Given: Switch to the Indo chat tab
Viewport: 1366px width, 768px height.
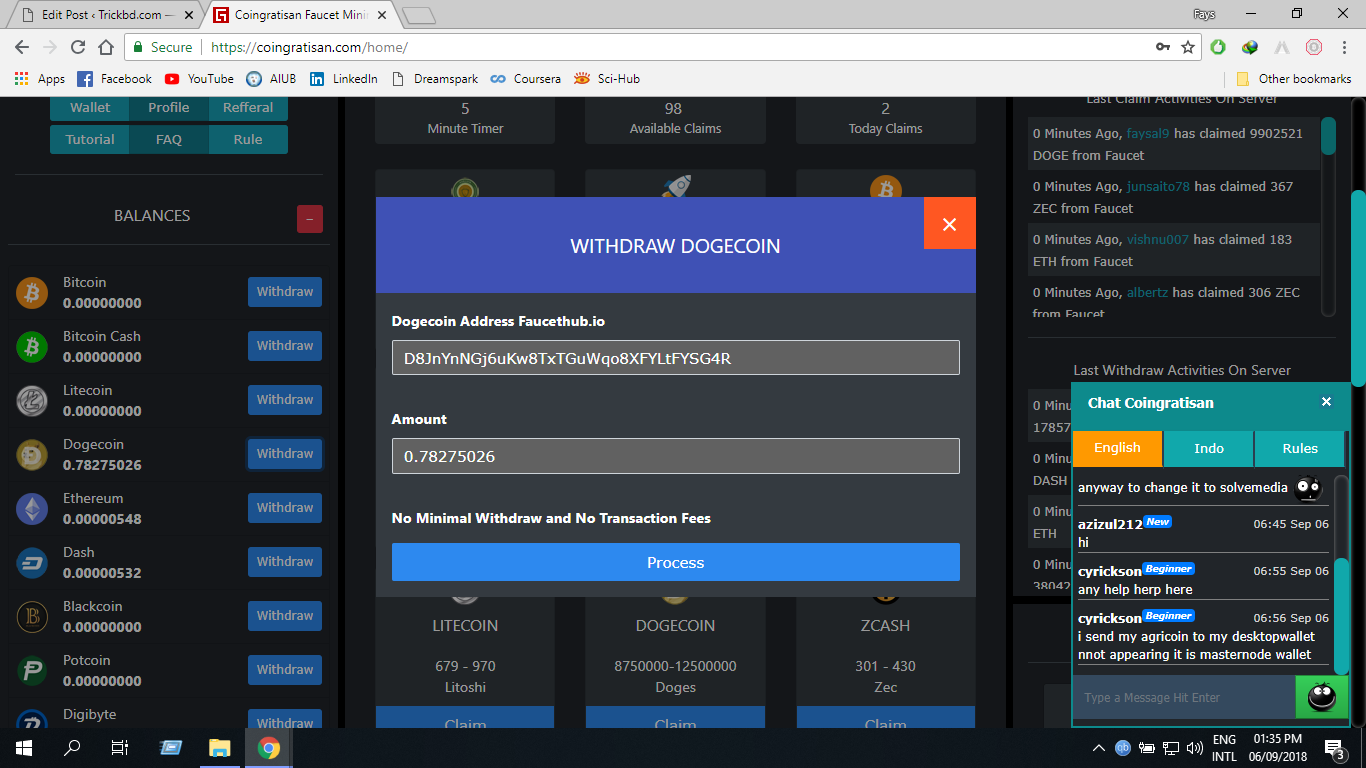Looking at the screenshot, I should 1208,448.
